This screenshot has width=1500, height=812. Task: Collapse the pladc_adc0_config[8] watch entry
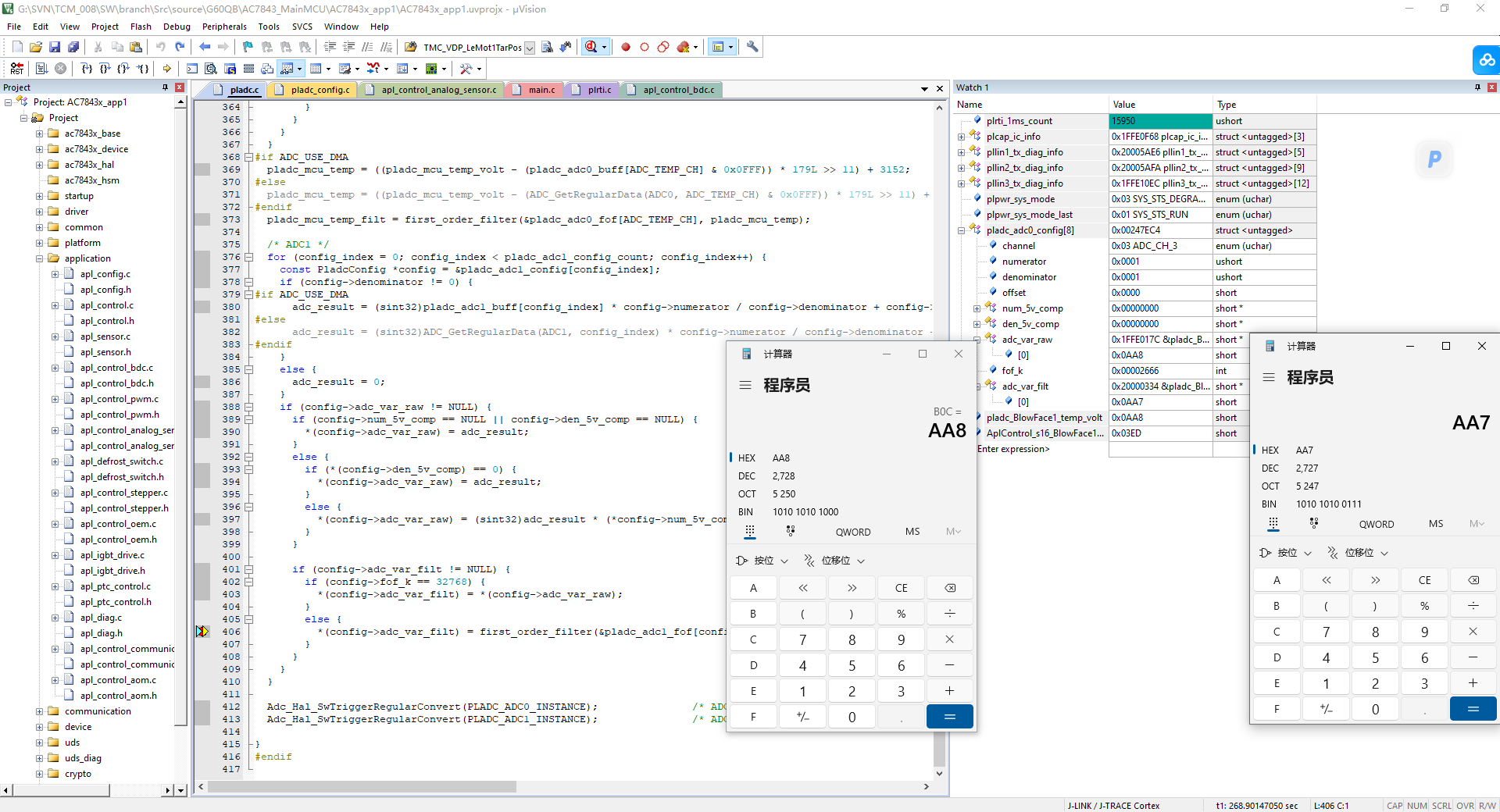[x=961, y=230]
